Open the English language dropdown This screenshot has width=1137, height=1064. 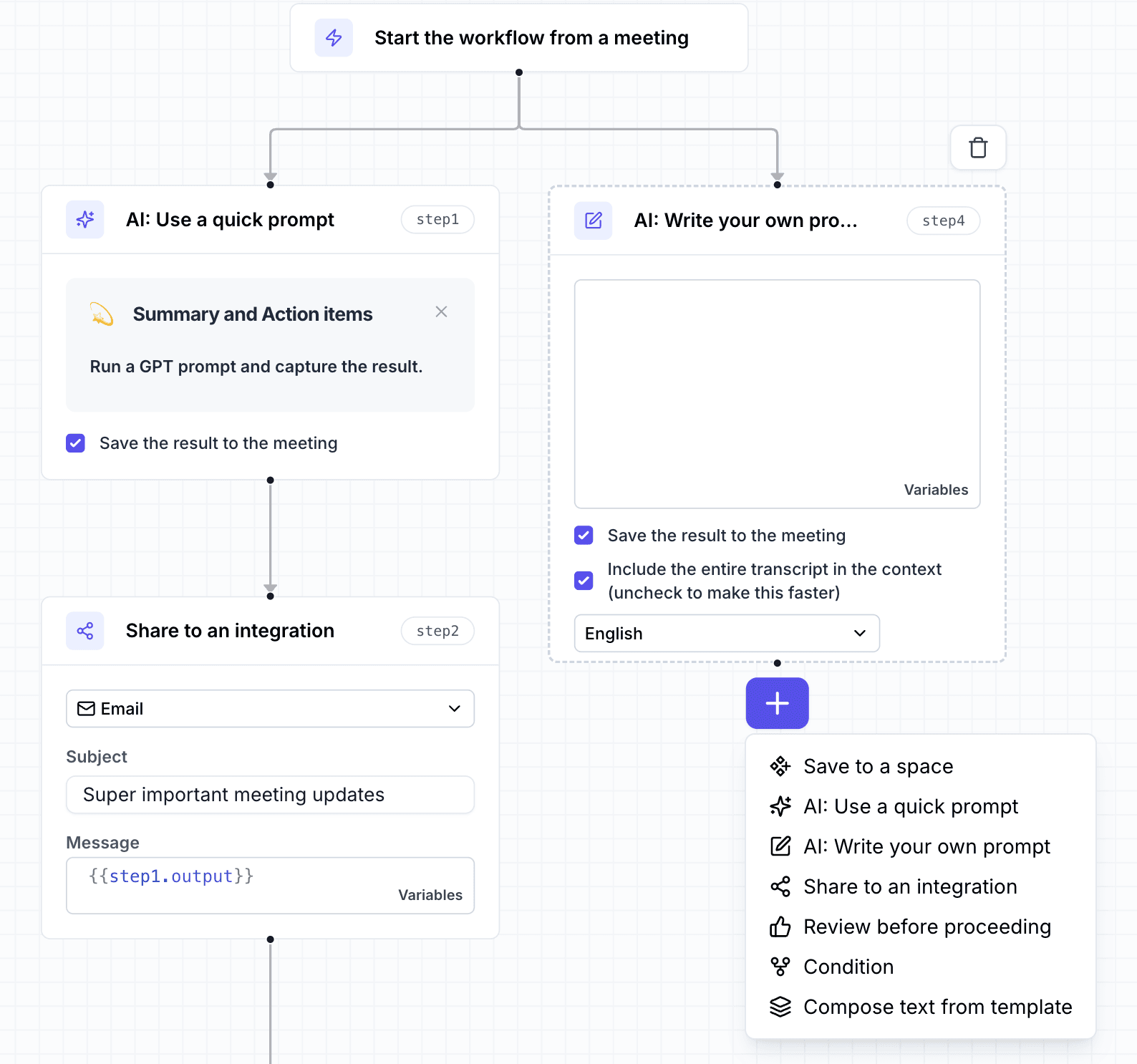(x=727, y=634)
